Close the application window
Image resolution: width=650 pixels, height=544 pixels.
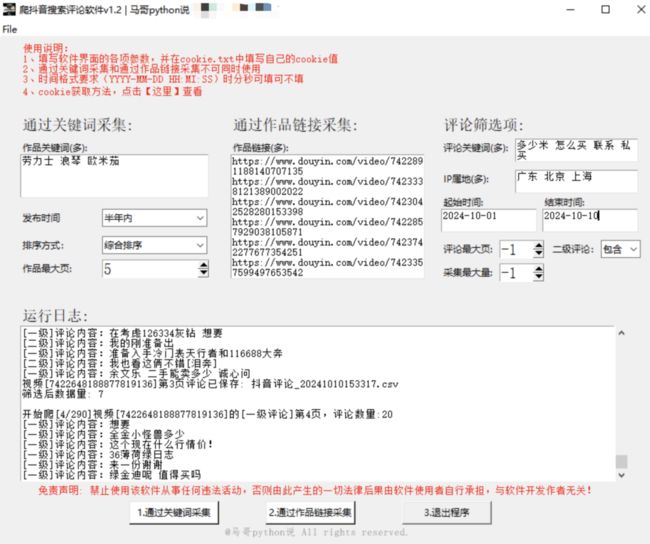[640, 9]
